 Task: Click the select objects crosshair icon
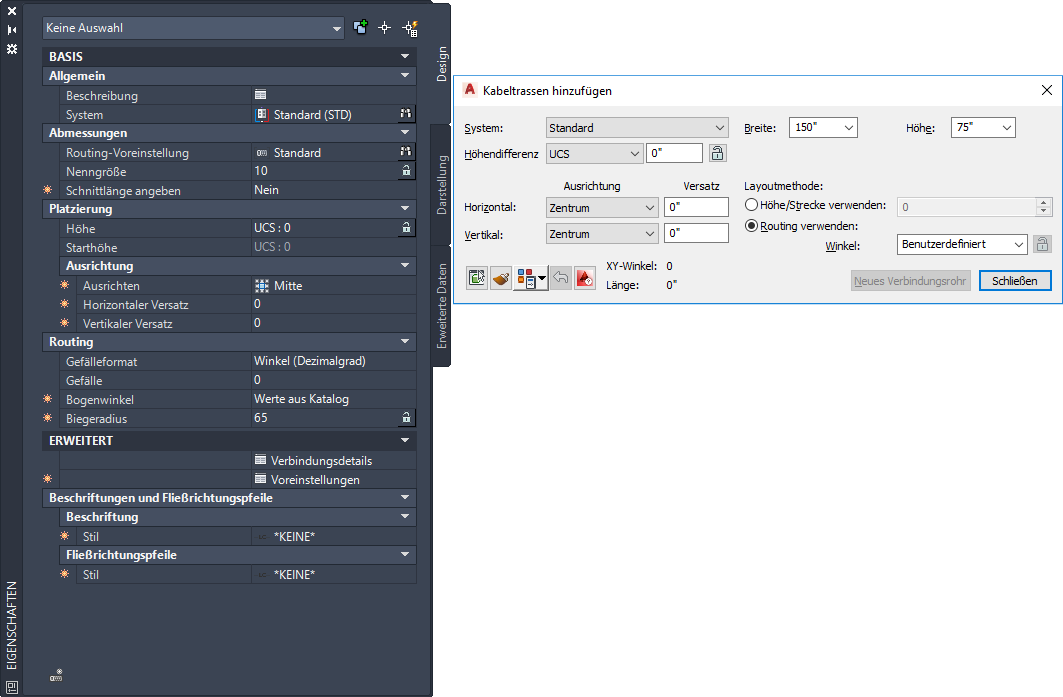[384, 28]
